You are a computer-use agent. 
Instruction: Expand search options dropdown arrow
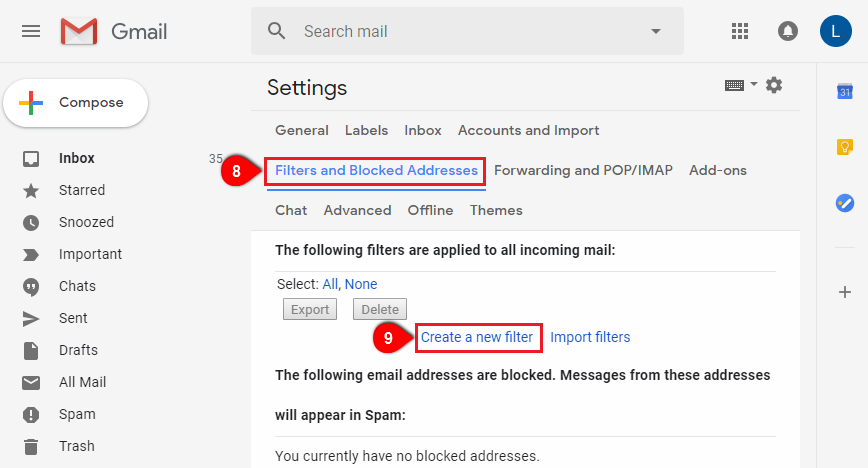pos(656,32)
